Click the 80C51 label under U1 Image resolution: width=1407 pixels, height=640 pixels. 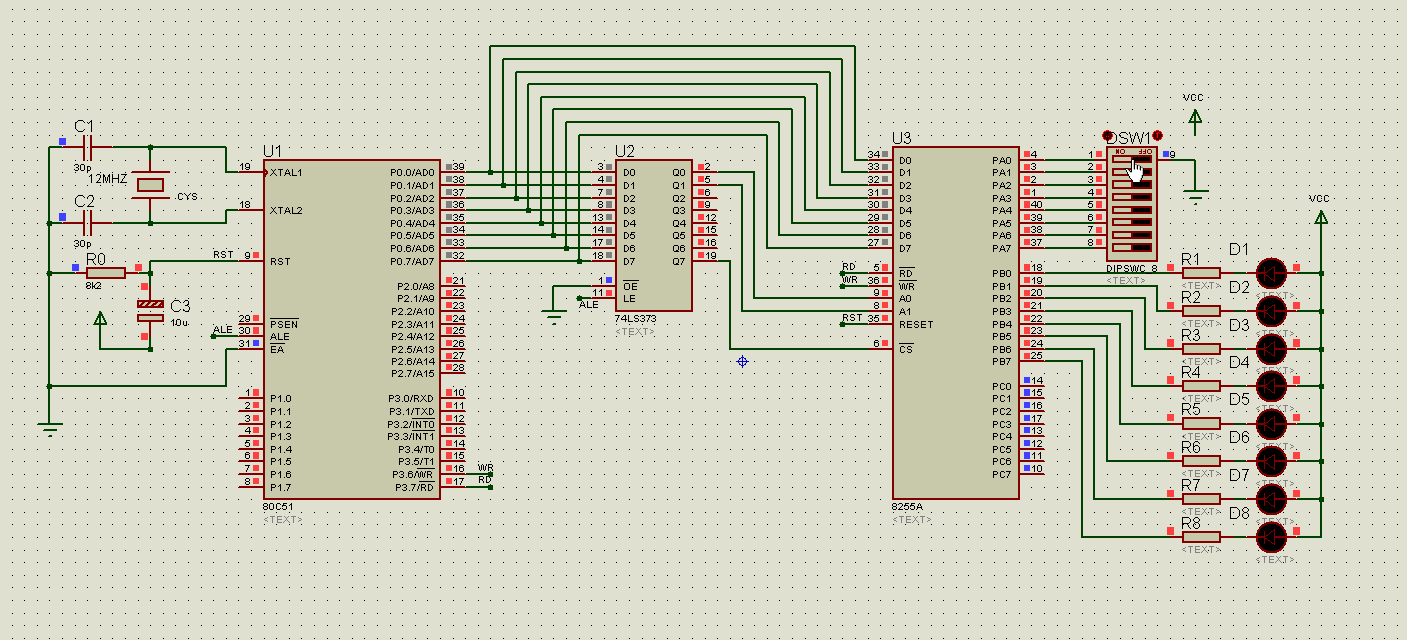278,507
